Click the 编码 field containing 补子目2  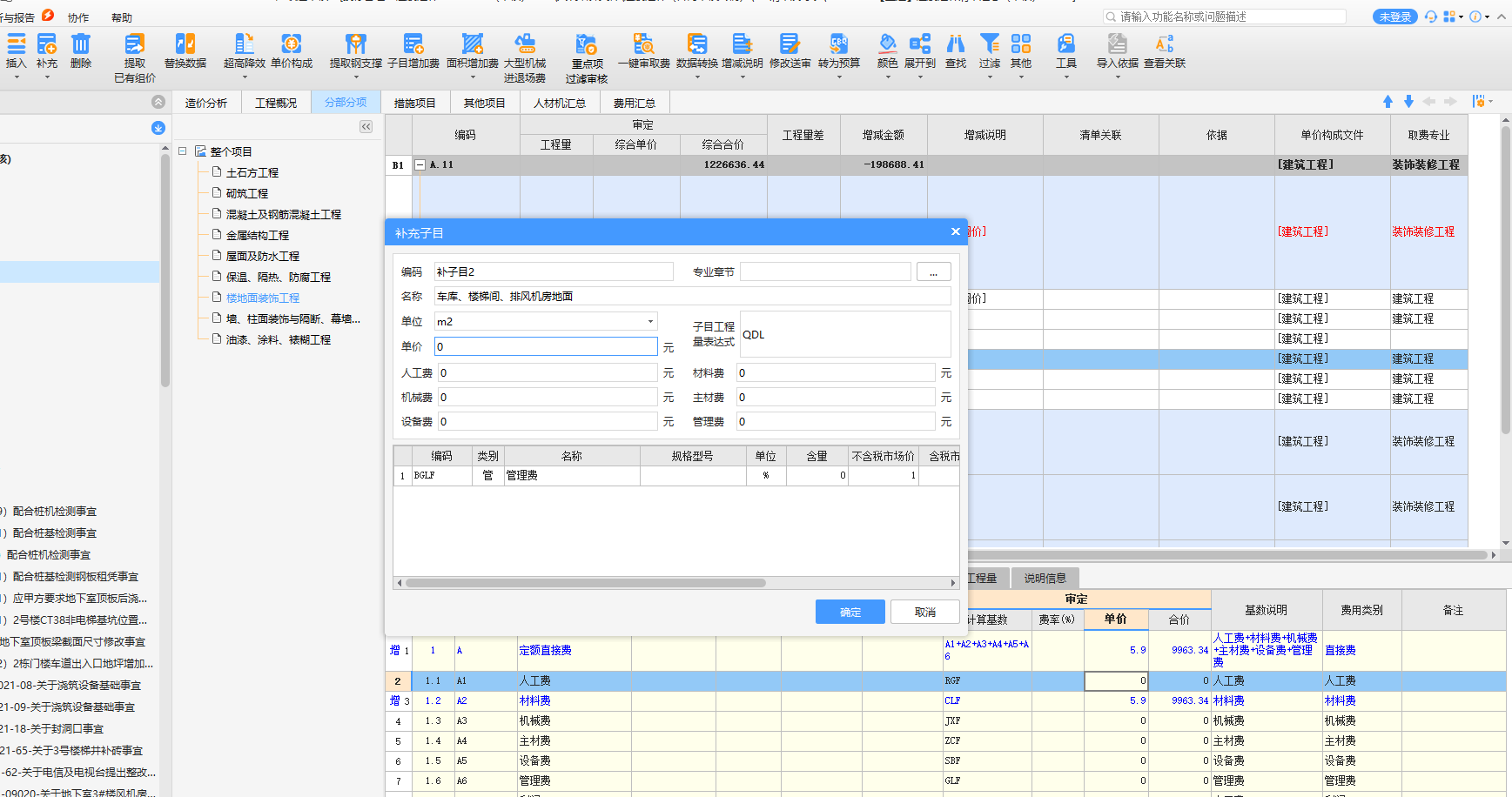click(x=554, y=272)
